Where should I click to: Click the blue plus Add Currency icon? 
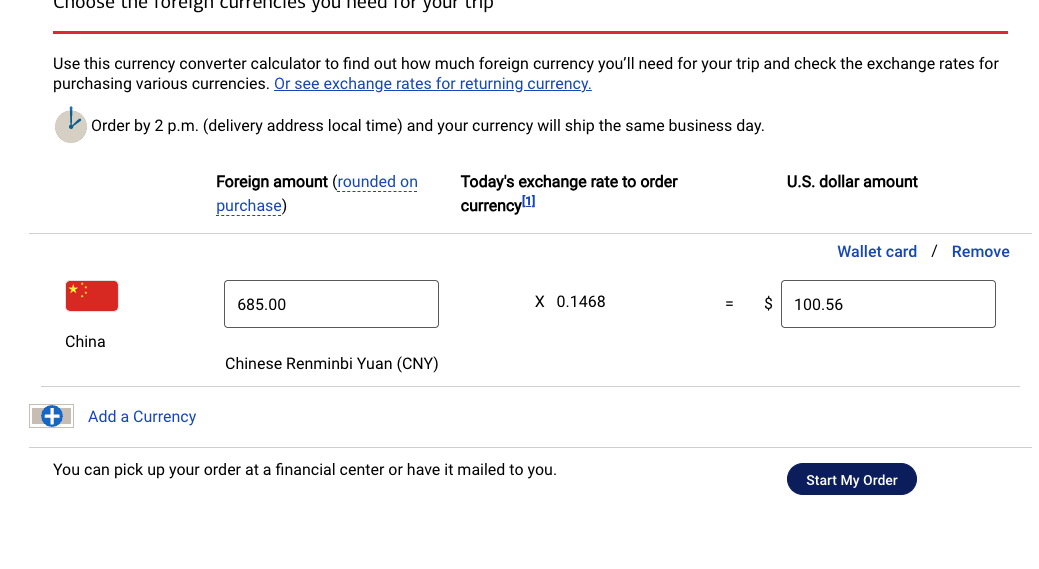pyautogui.click(x=52, y=417)
